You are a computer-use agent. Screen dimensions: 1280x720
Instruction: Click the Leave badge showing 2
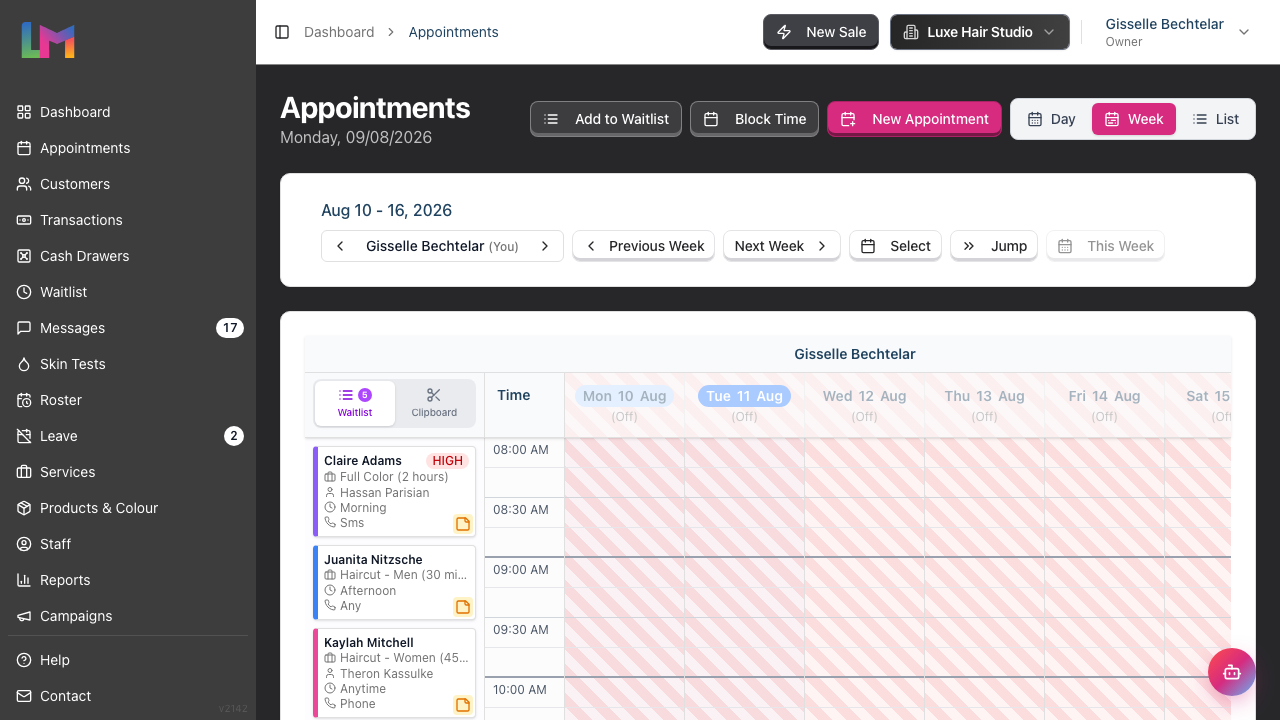pos(234,436)
